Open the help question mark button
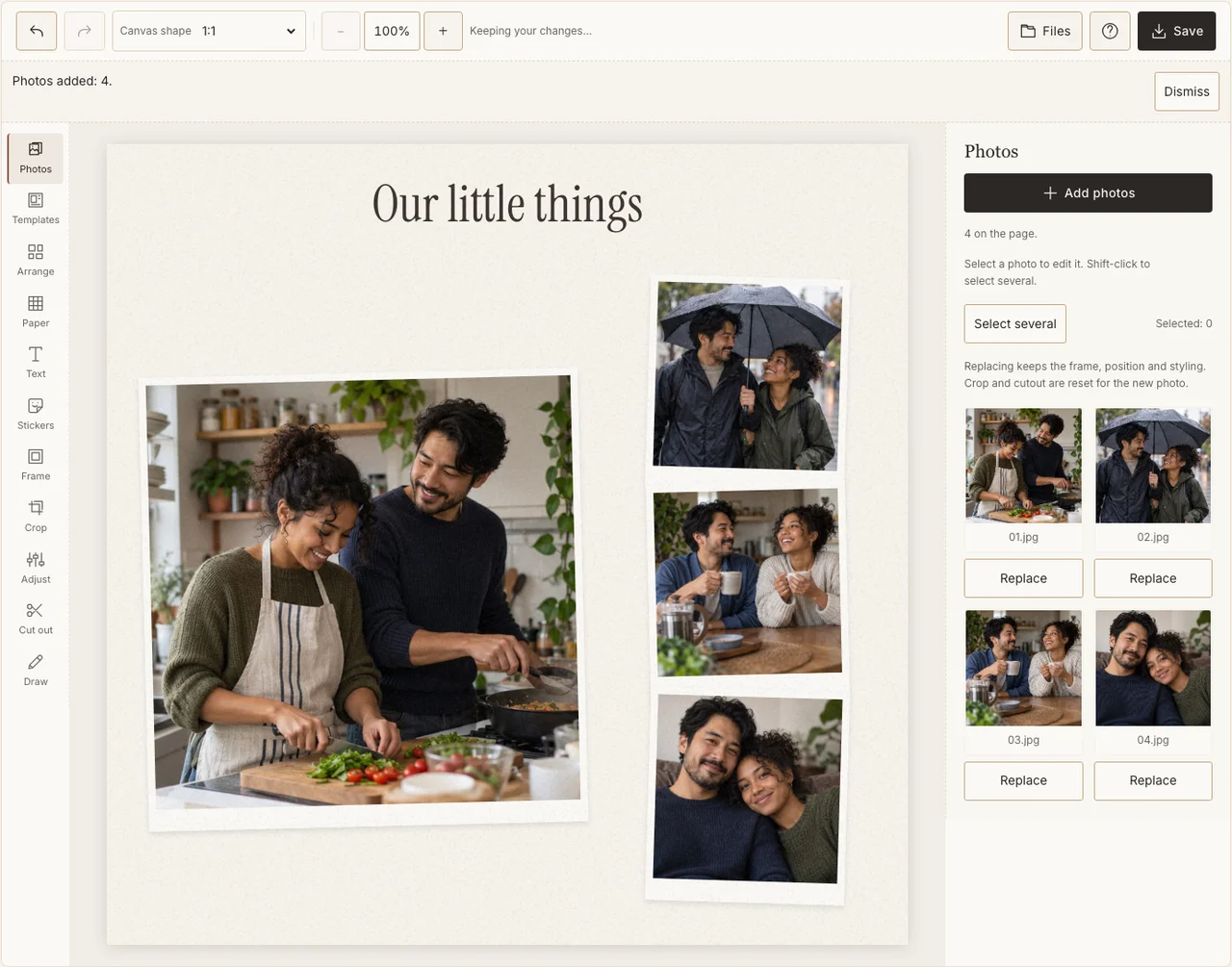Screen dimensions: 1232x967 (x=1110, y=31)
